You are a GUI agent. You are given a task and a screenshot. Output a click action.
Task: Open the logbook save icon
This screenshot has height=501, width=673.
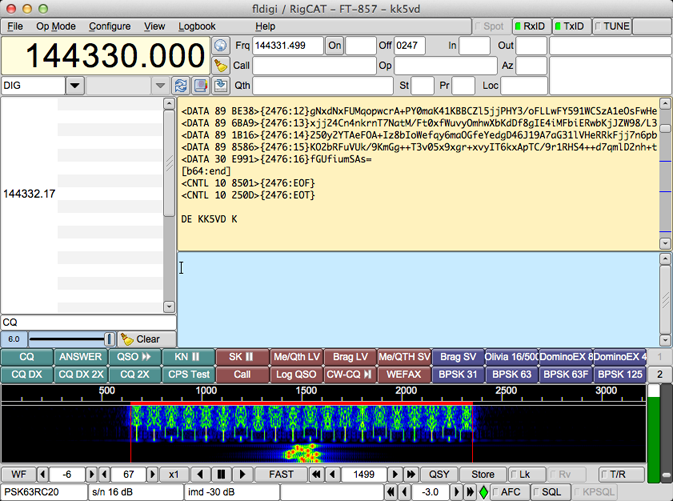pos(221,85)
